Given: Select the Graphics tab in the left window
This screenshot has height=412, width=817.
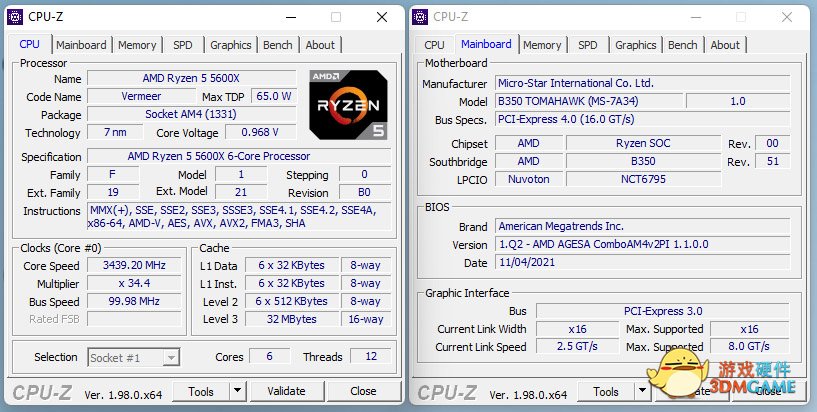Looking at the screenshot, I should 231,45.
